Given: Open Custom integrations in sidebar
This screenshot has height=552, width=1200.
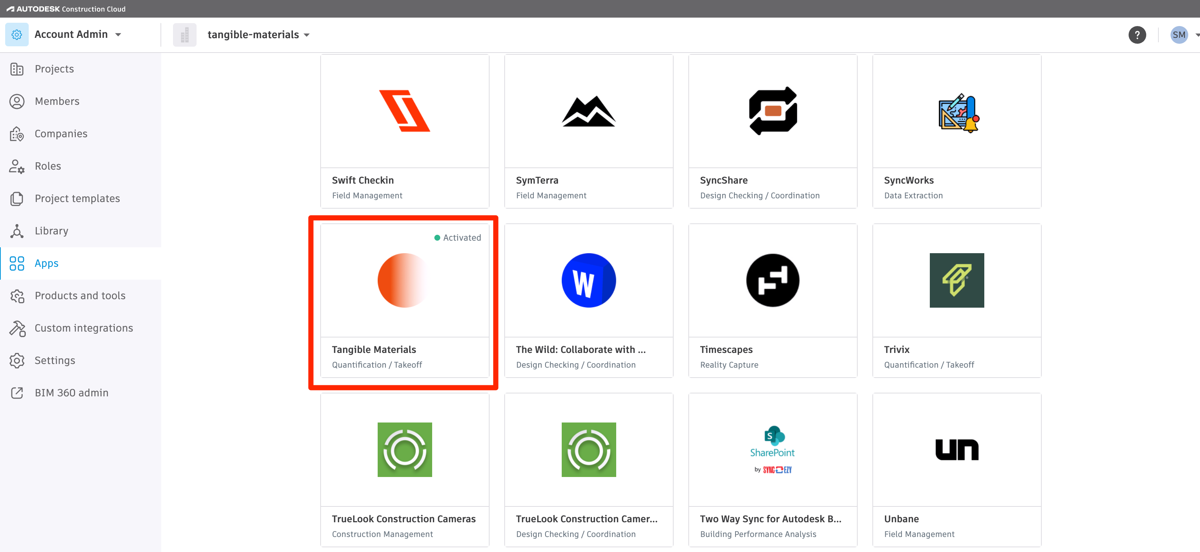Looking at the screenshot, I should coord(84,328).
